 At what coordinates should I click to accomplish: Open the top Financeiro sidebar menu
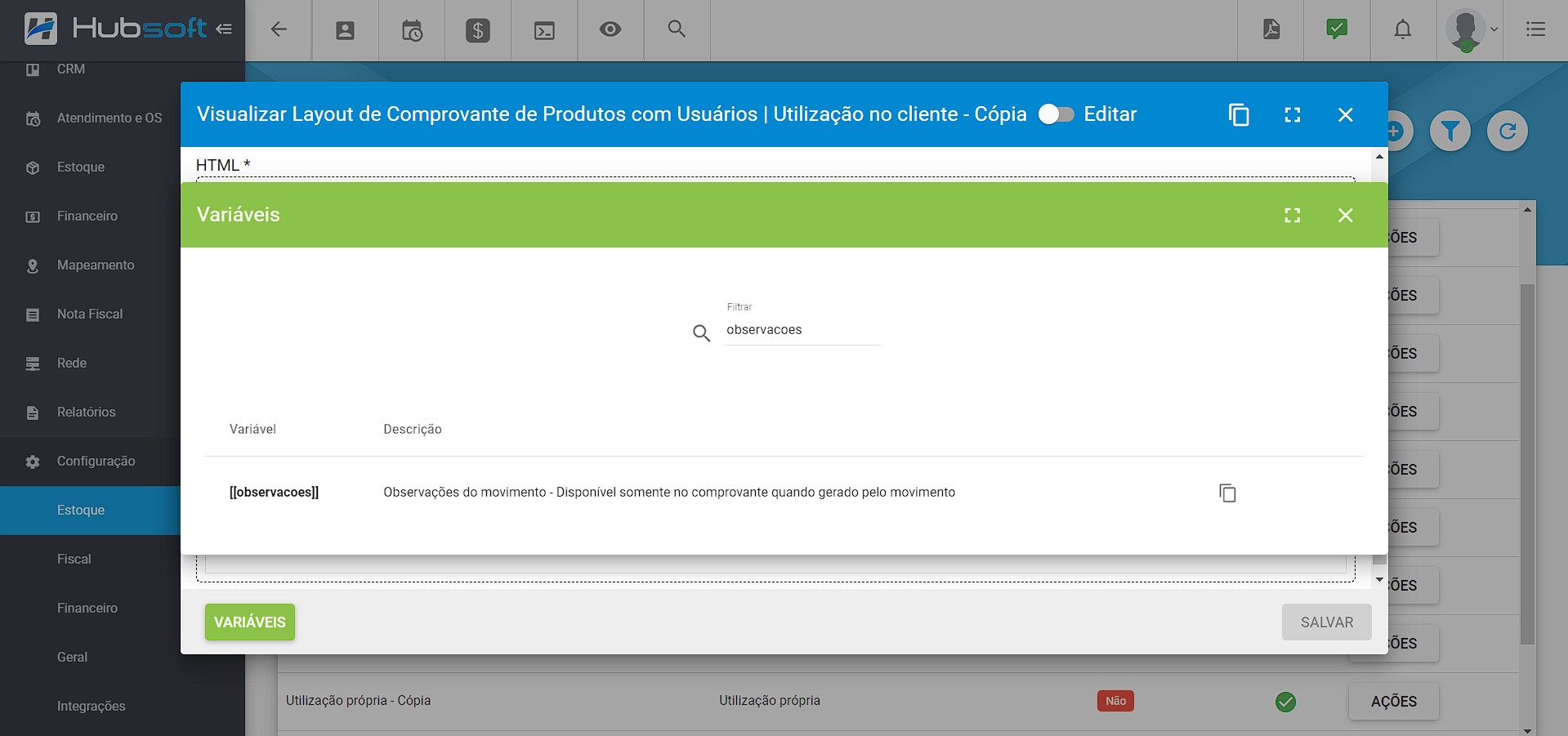[90, 216]
